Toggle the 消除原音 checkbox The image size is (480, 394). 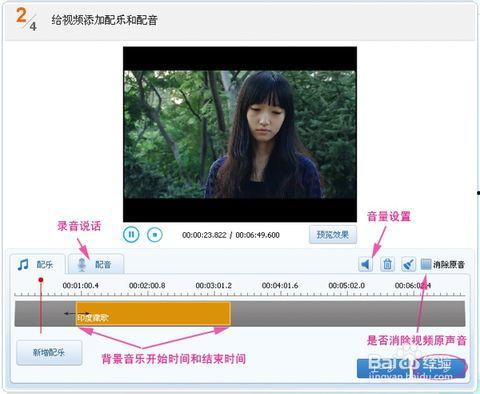426,264
